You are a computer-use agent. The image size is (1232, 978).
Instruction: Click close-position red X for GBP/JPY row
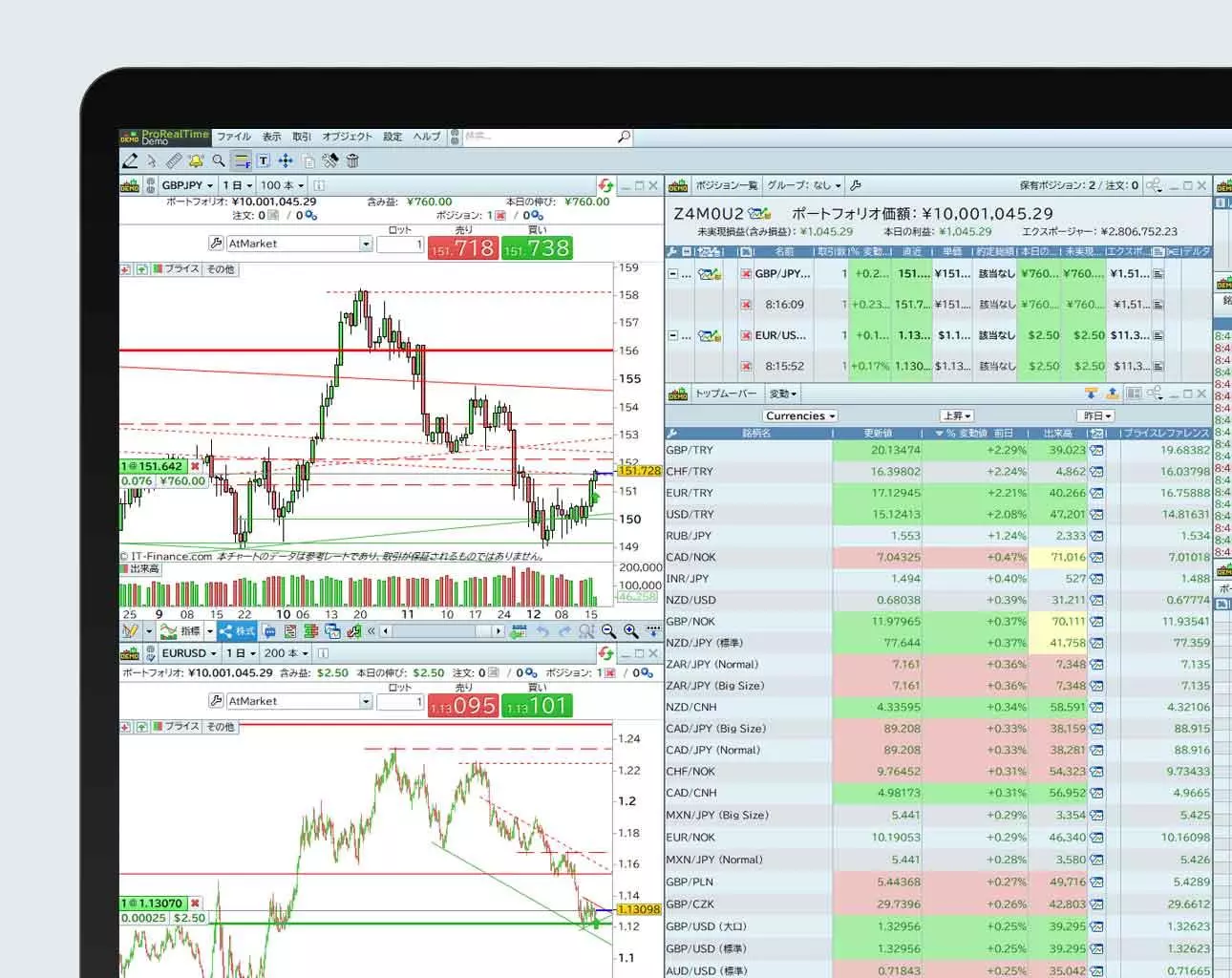[746, 274]
